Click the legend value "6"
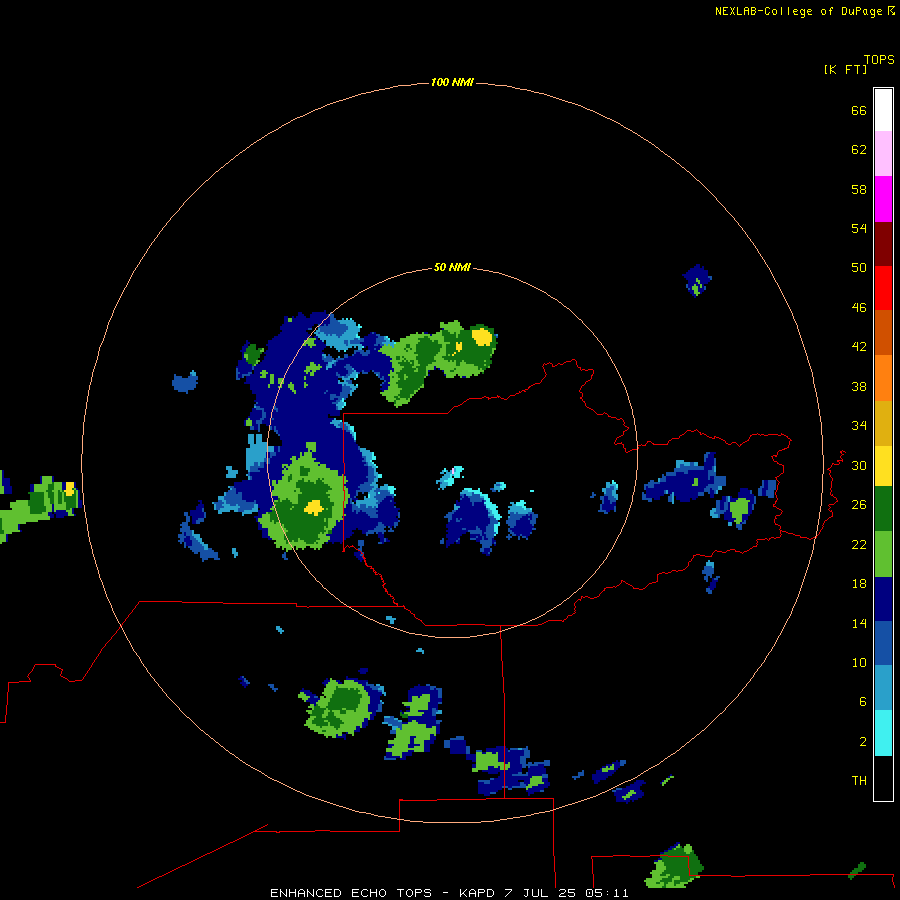This screenshot has width=900, height=900. 863,702
